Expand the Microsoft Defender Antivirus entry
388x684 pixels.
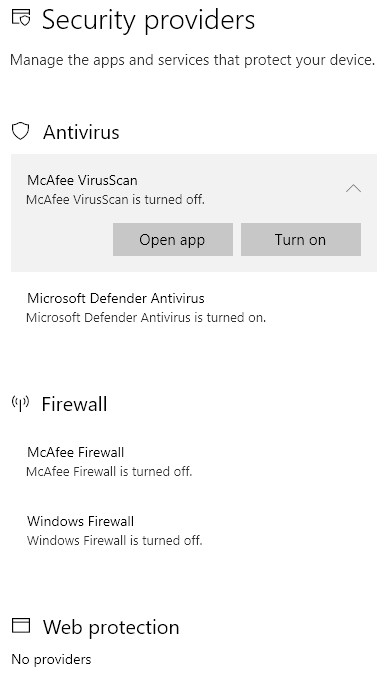(x=194, y=308)
